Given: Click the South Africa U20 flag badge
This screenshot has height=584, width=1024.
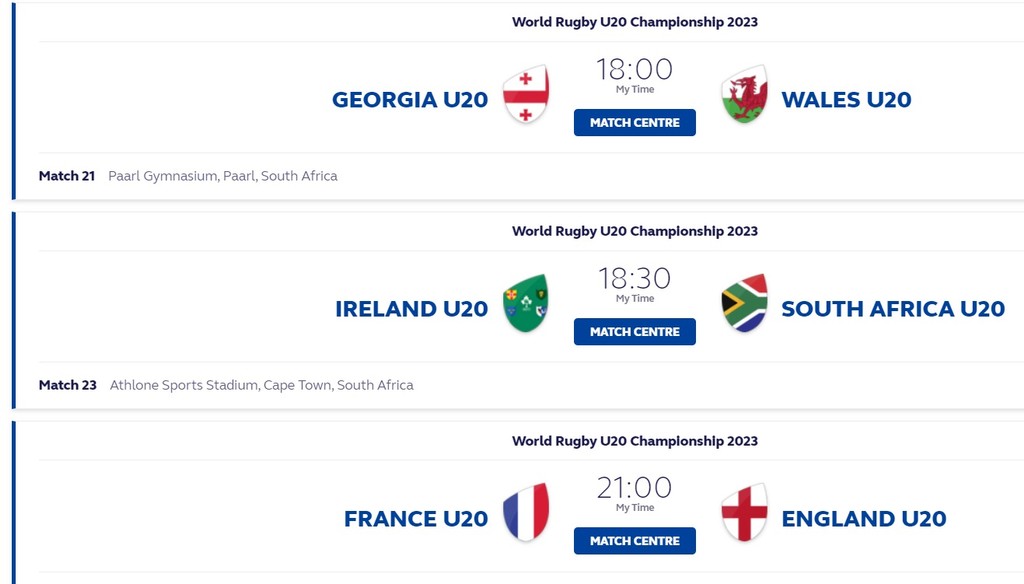Looking at the screenshot, I should (744, 303).
